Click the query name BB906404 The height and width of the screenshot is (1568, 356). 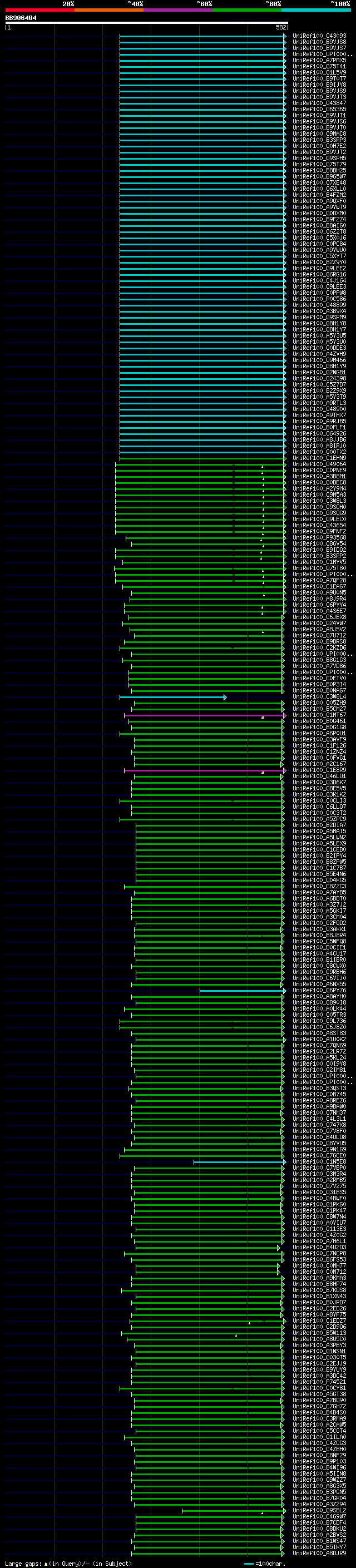(21, 18)
